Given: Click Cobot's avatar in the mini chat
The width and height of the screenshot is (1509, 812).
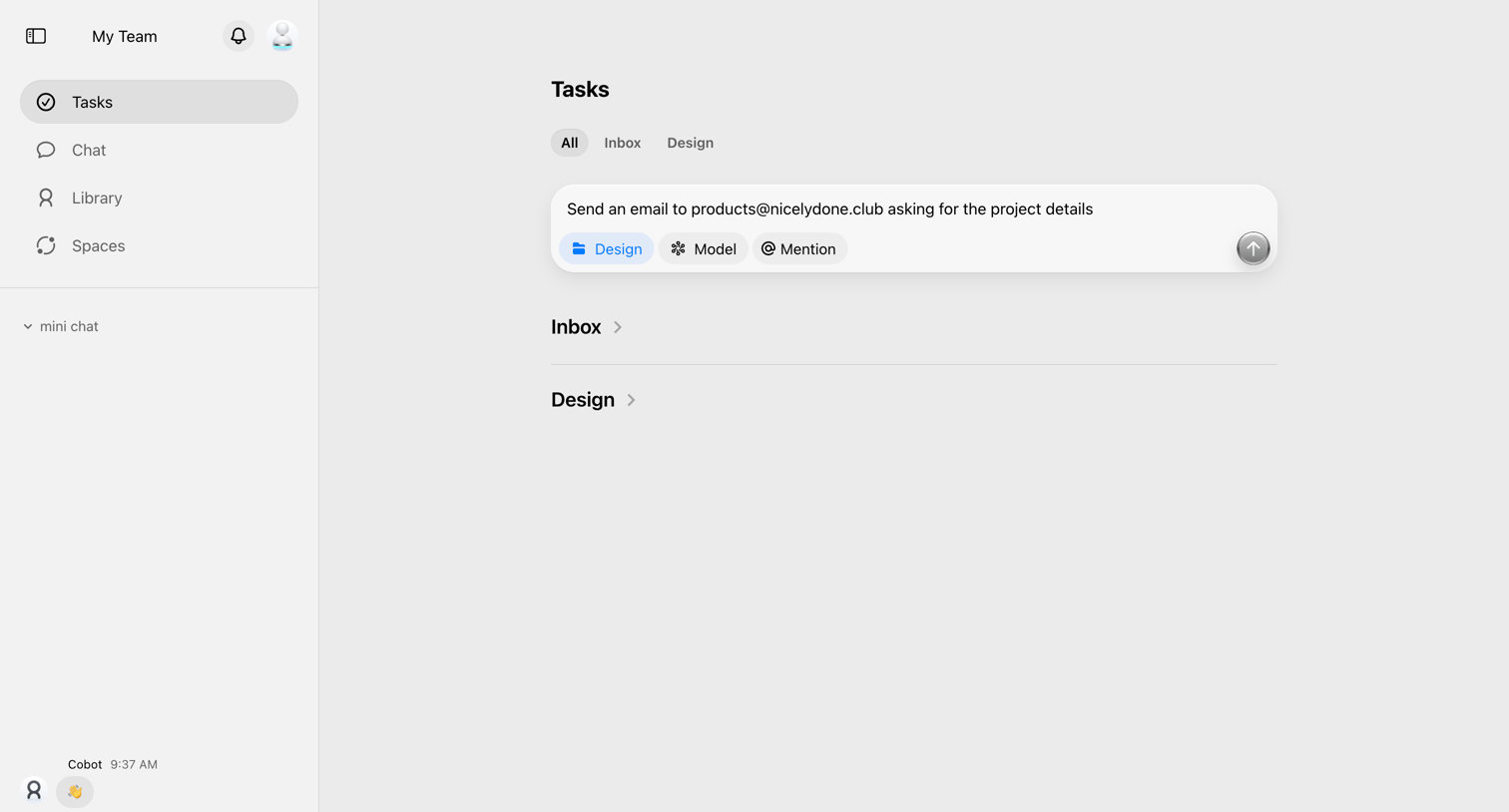Looking at the screenshot, I should (34, 790).
